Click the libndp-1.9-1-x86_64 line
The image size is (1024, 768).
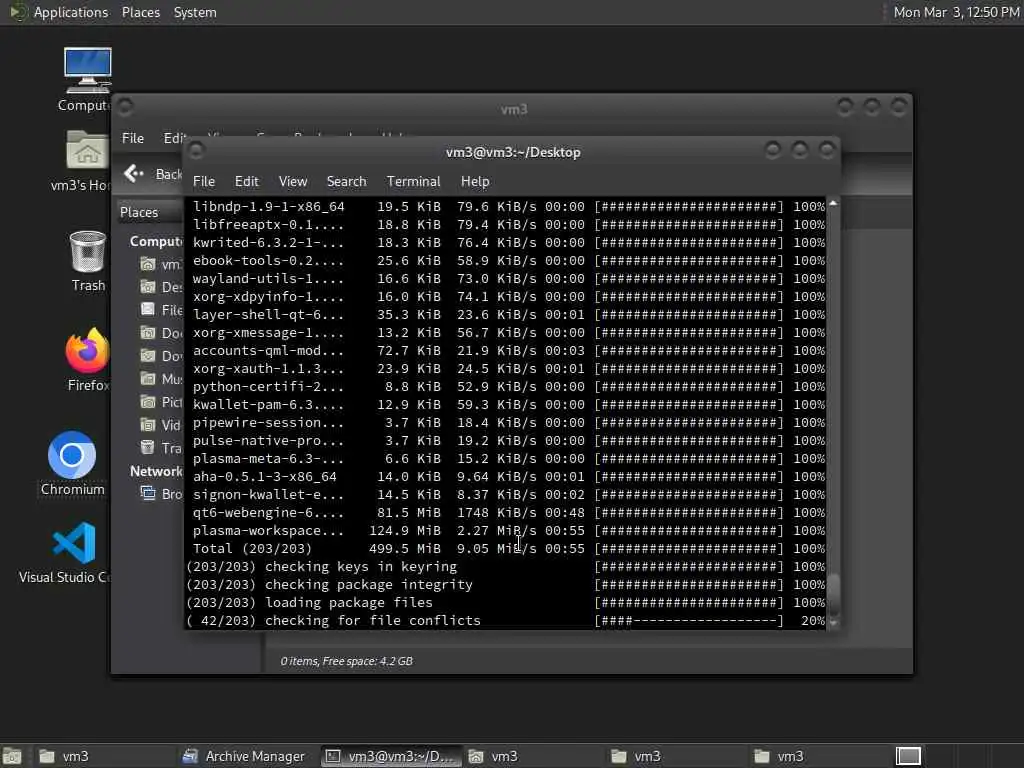[508, 206]
